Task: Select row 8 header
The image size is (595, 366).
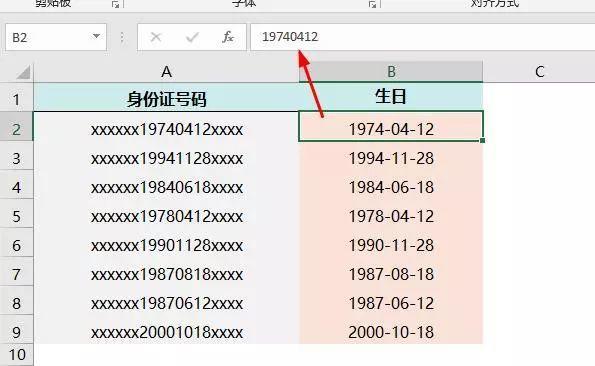Action: (16, 300)
